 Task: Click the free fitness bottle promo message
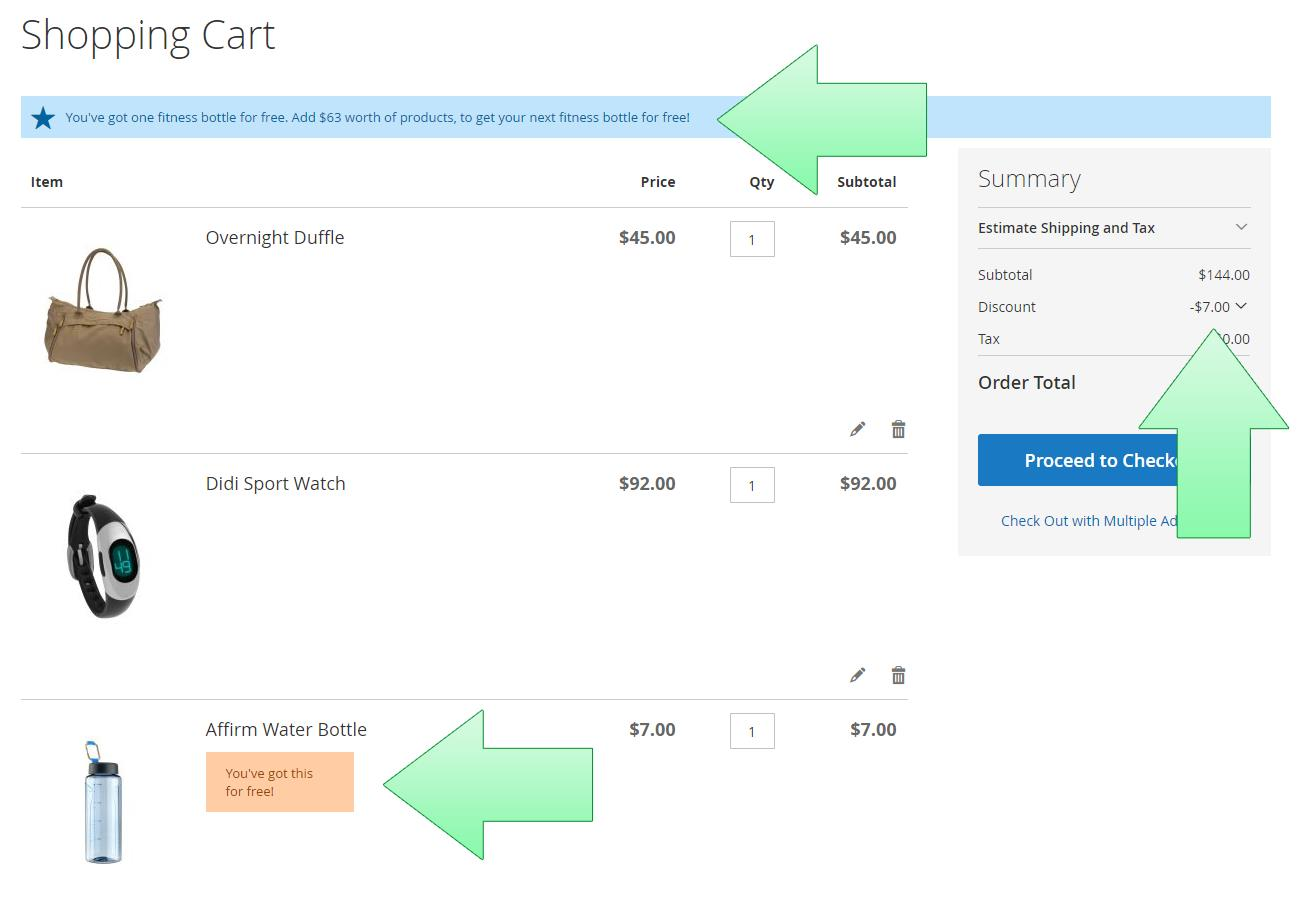click(x=378, y=118)
